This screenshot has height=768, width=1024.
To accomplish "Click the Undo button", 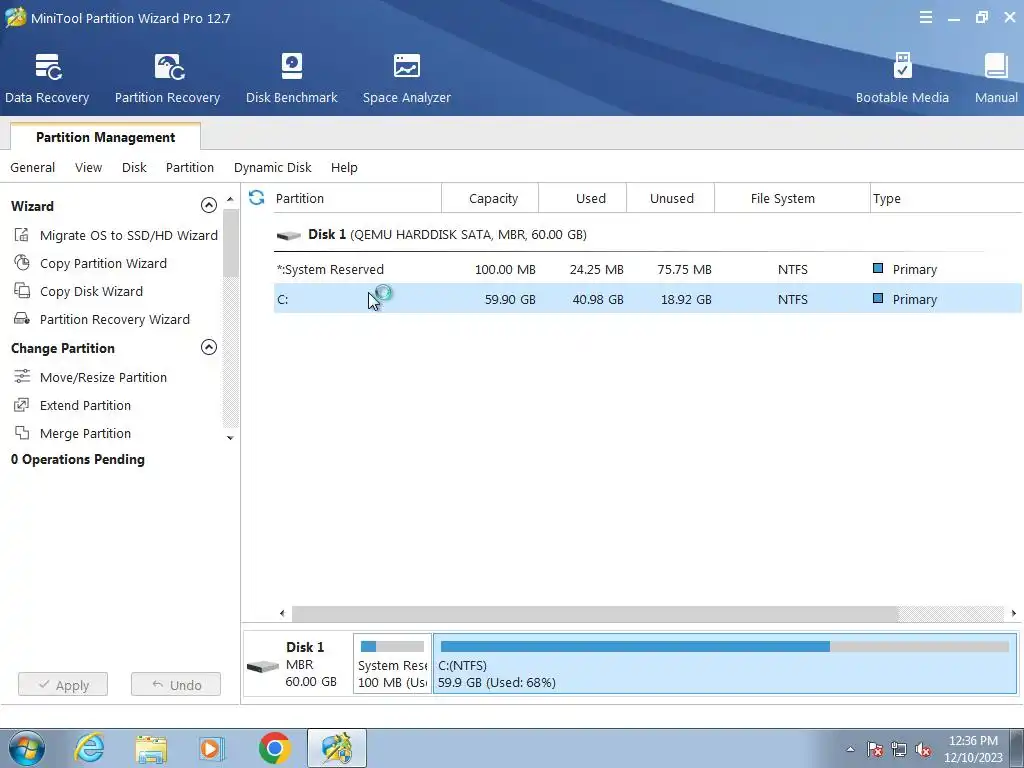I will (x=176, y=684).
